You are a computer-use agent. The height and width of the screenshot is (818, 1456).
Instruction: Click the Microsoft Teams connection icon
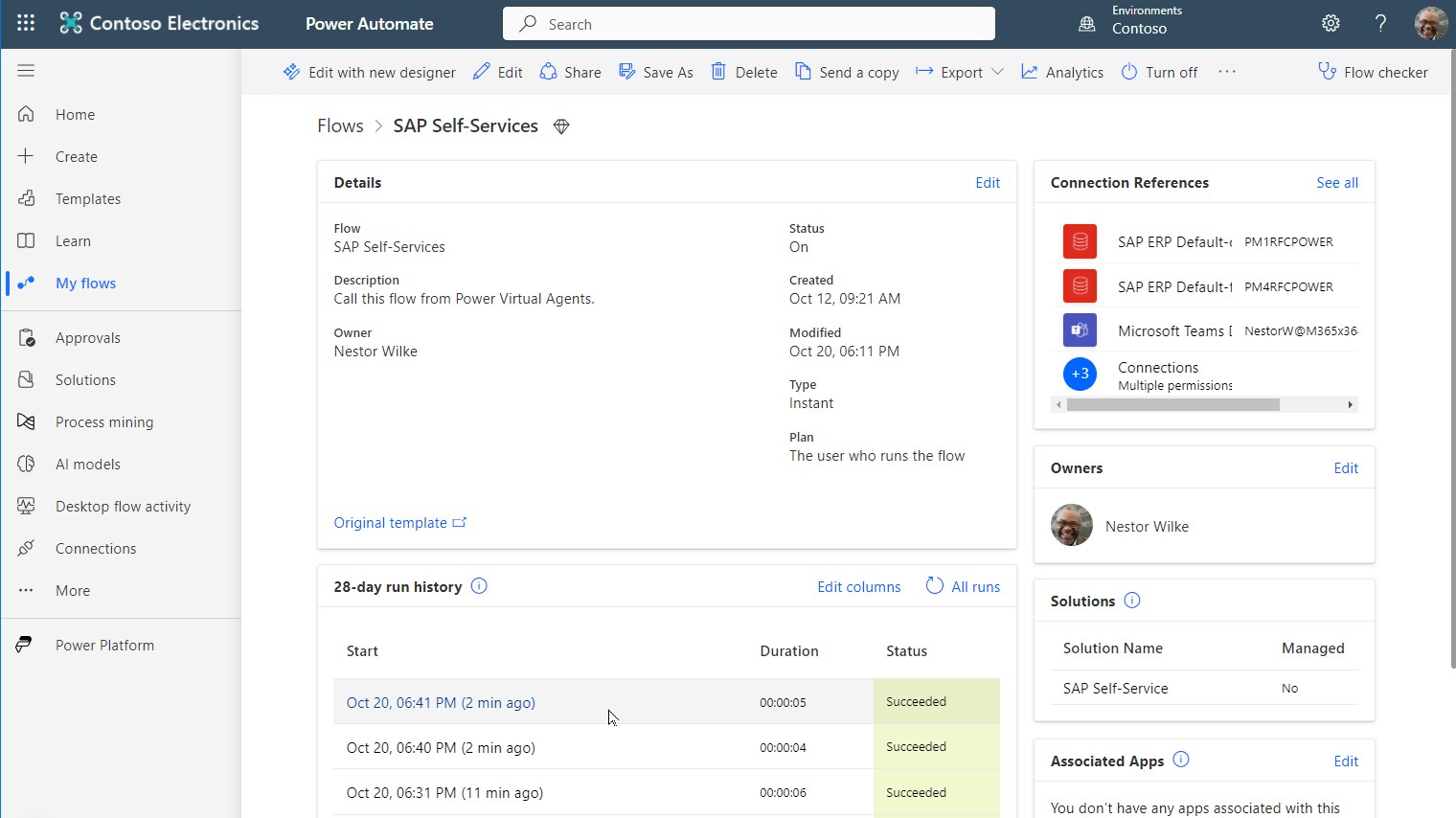click(1080, 330)
